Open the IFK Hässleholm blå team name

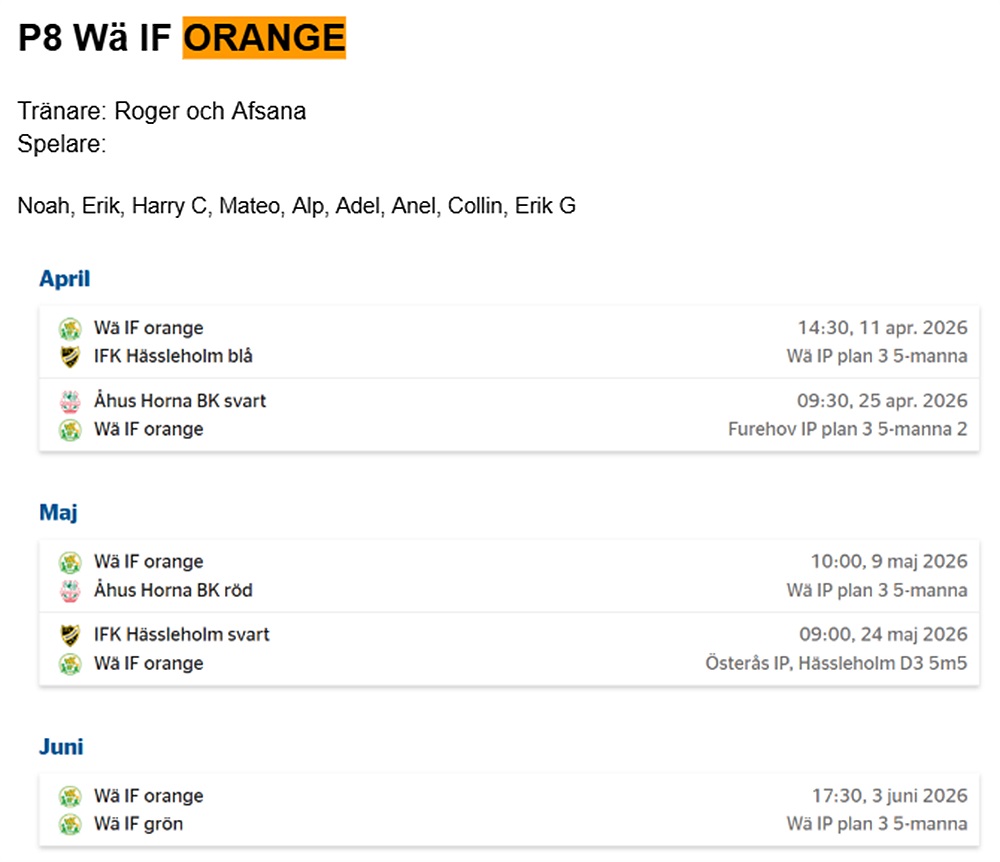click(173, 357)
